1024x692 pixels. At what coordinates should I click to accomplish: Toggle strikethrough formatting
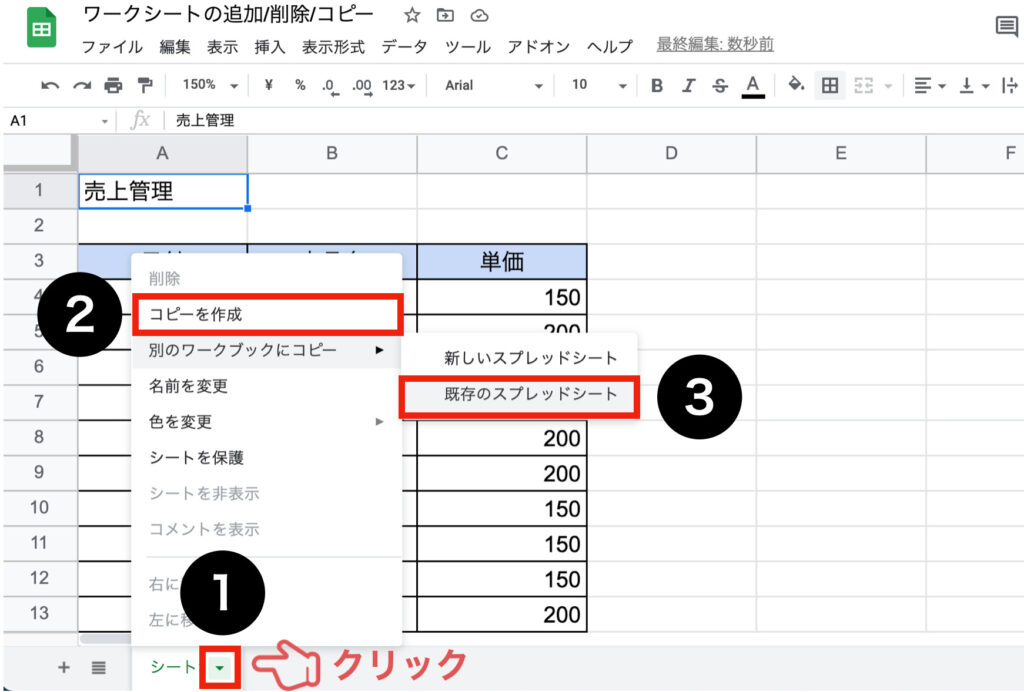pyautogui.click(x=720, y=86)
